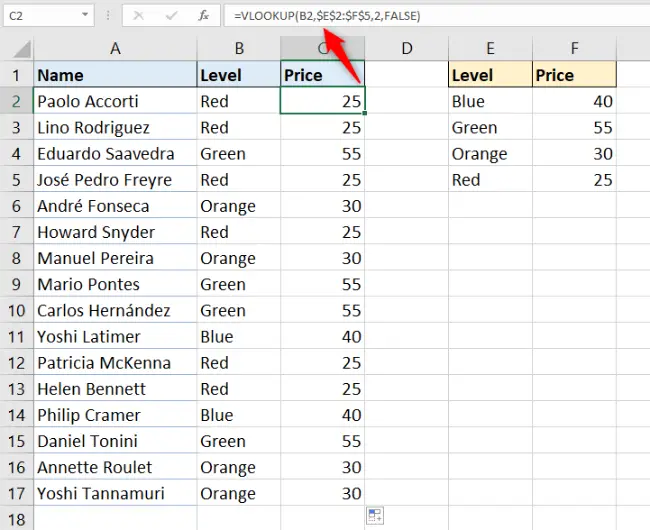Screen dimensions: 650x530
Task: Click the Insert Function fx icon
Action: coord(203,16)
